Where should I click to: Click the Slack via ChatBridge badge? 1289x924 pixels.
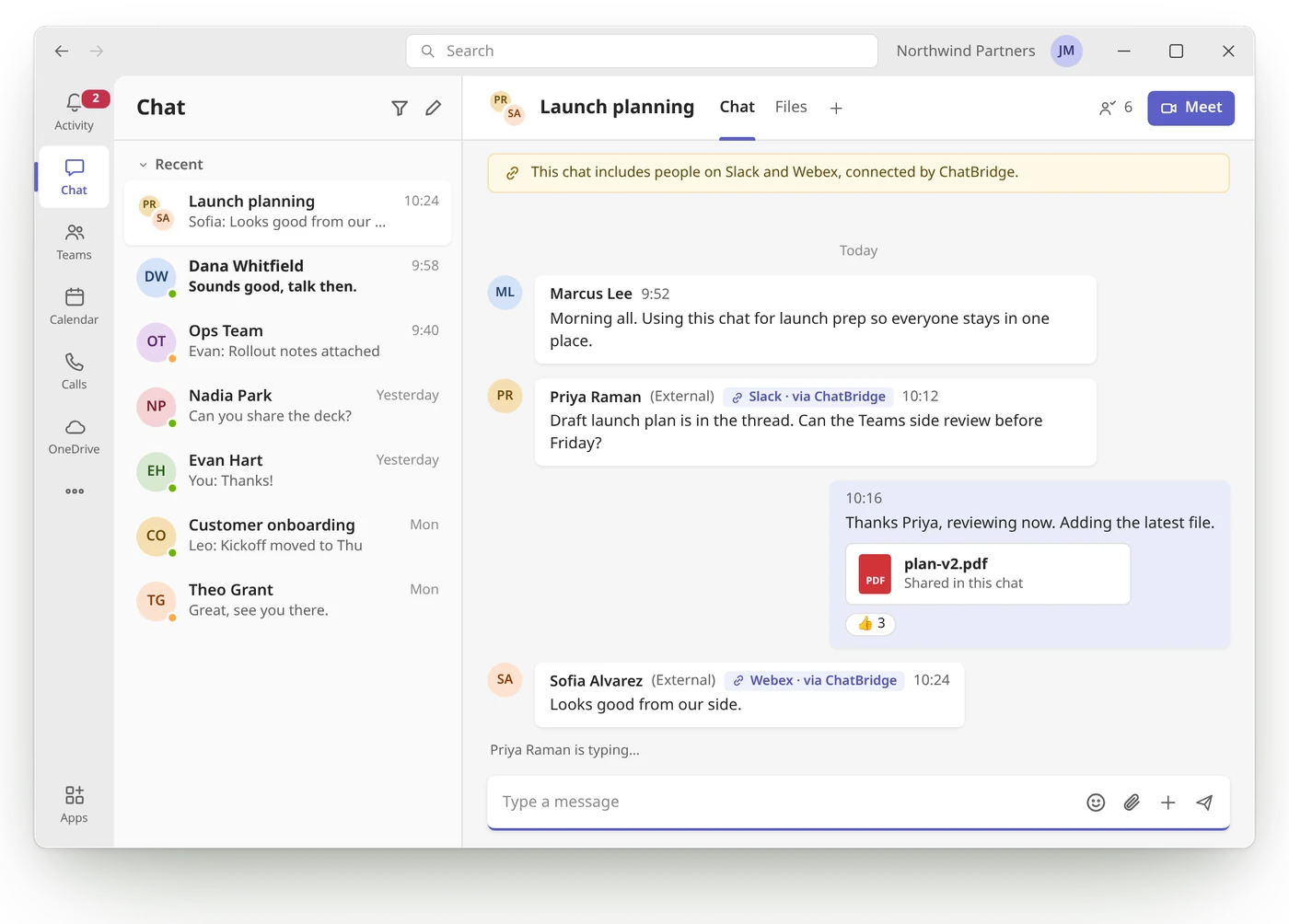[x=808, y=397]
